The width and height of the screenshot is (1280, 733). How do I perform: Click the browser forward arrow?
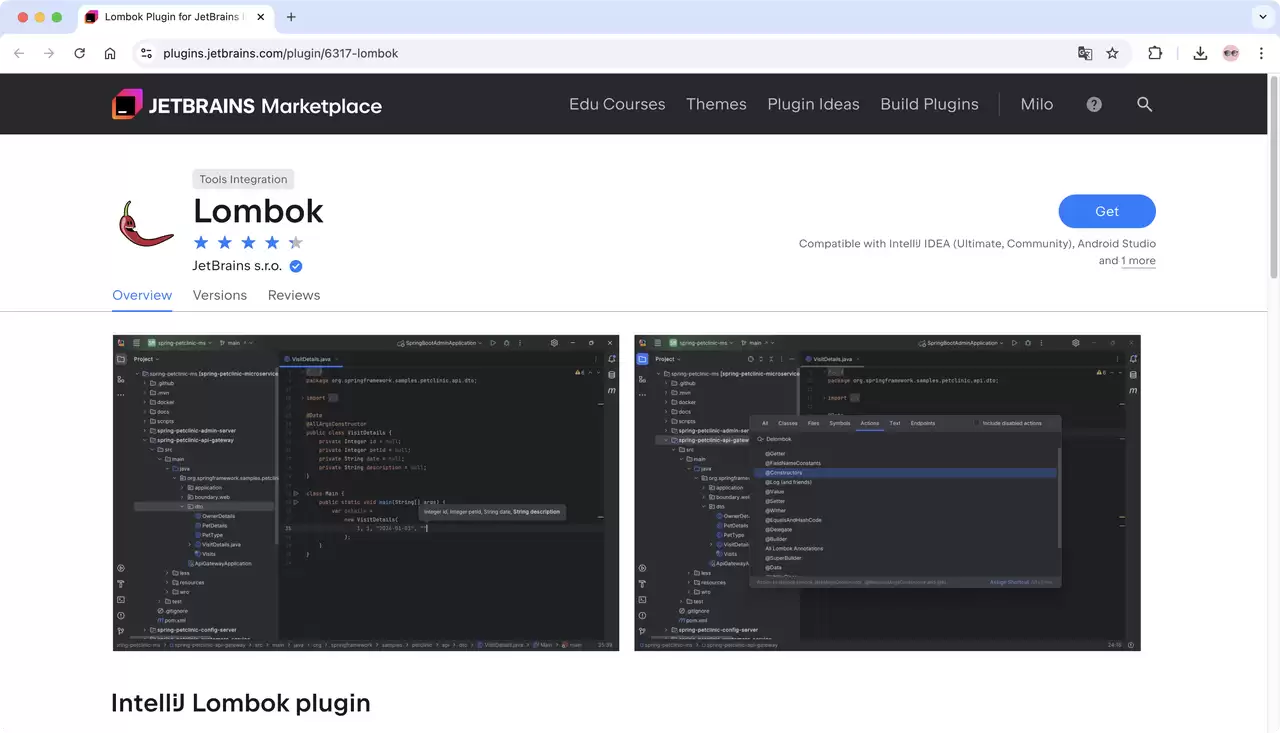[x=49, y=53]
